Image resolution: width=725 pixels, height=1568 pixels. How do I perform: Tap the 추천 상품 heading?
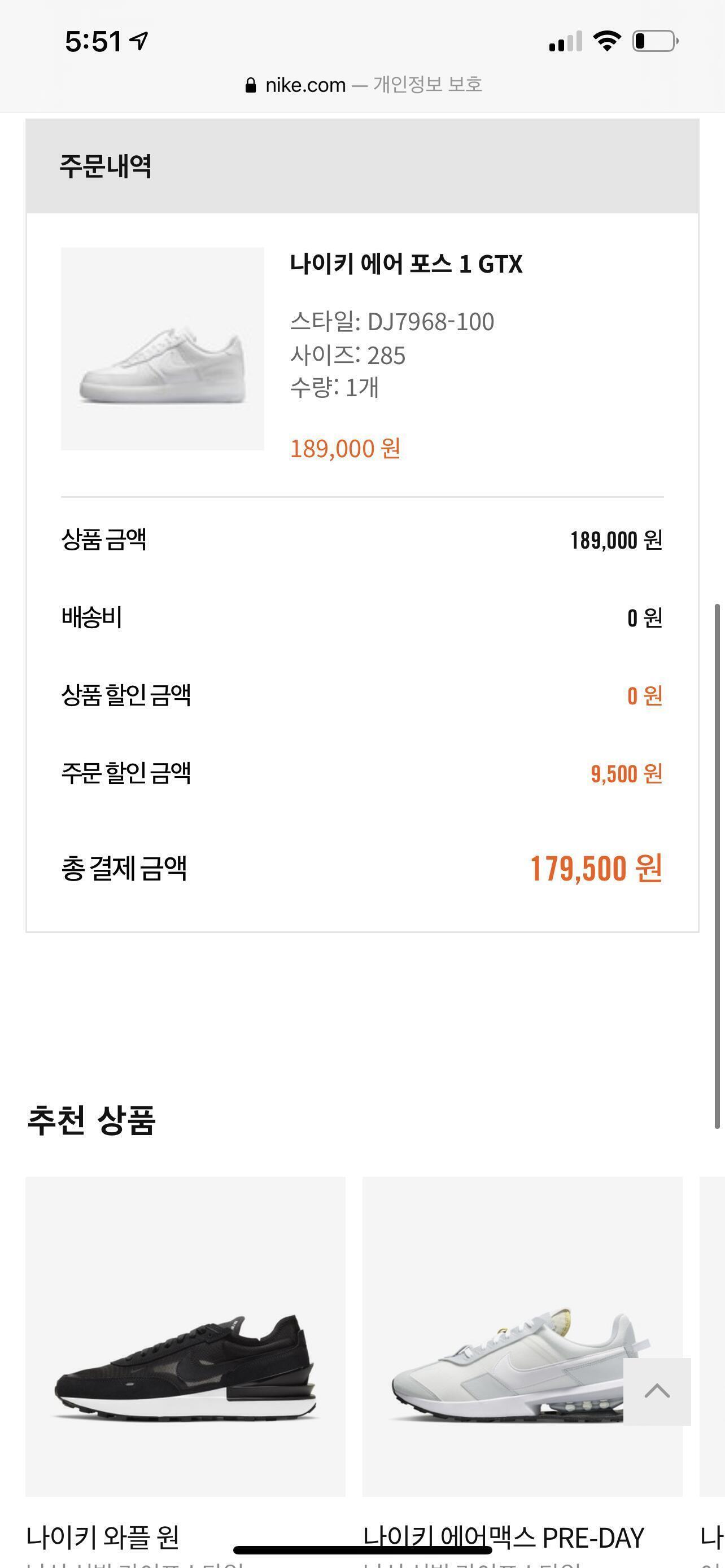91,1119
